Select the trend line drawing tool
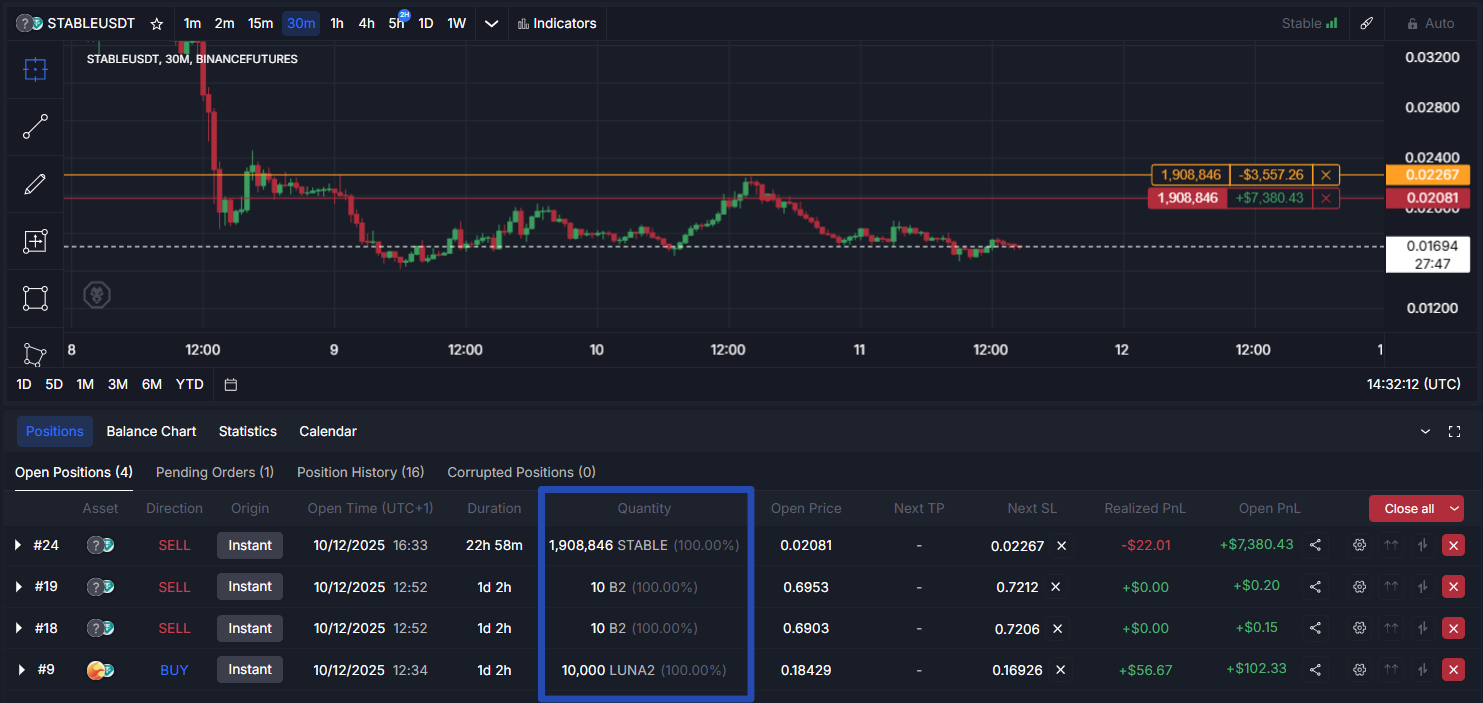The image size is (1483, 703). [x=35, y=127]
